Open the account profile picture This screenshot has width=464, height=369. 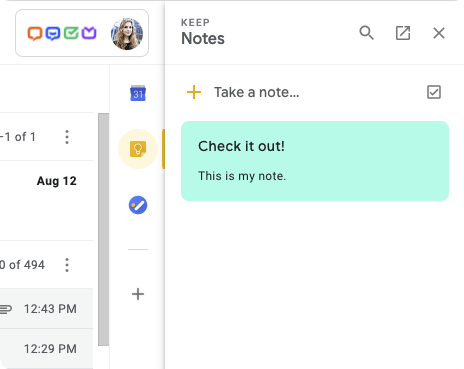tap(127, 34)
